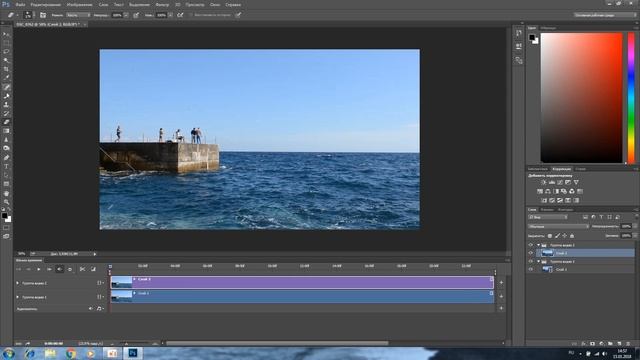Switch to the Каналы tab
The height and width of the screenshot is (360, 640).
(x=547, y=210)
